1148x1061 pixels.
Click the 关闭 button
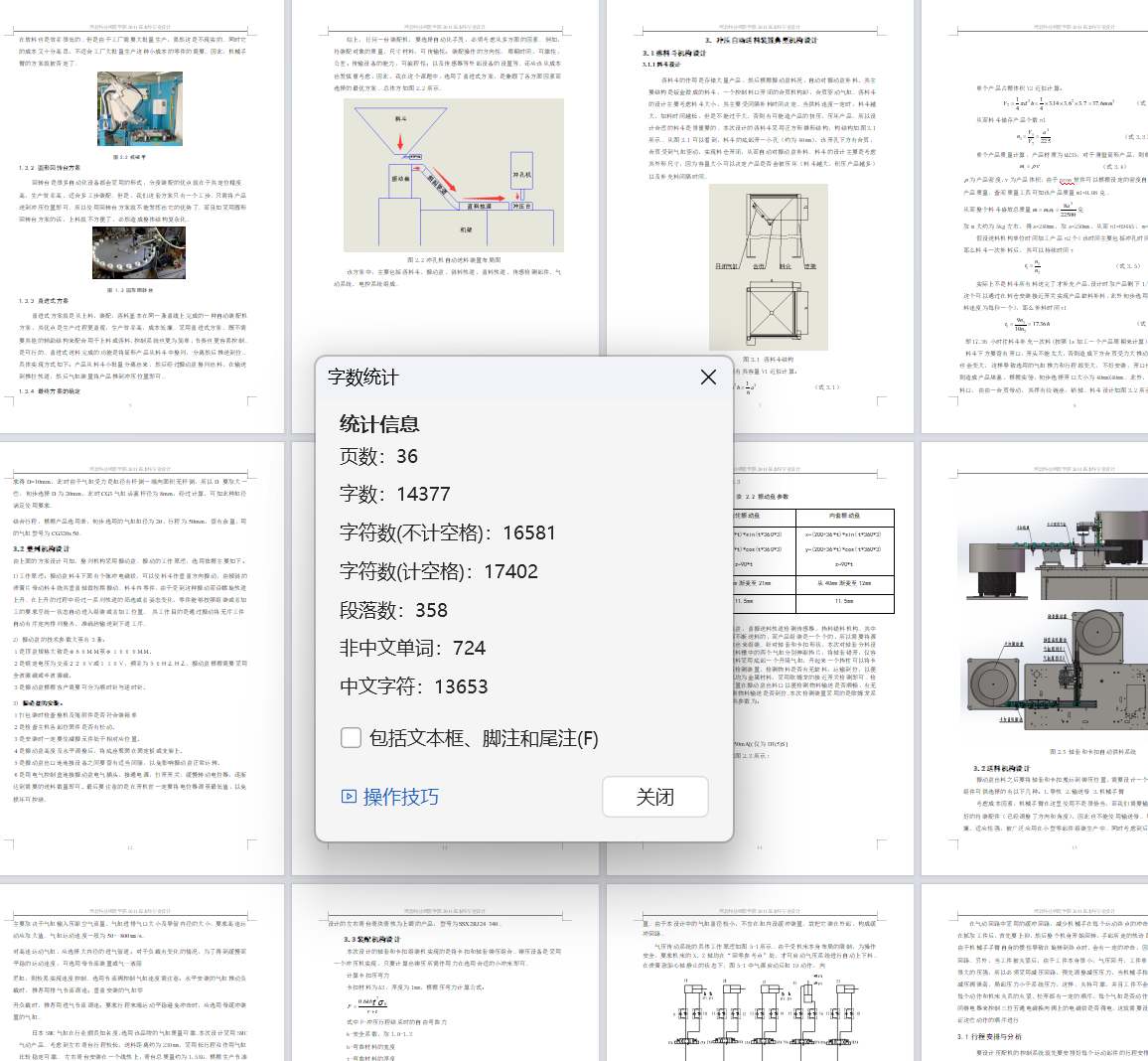pyautogui.click(x=655, y=797)
